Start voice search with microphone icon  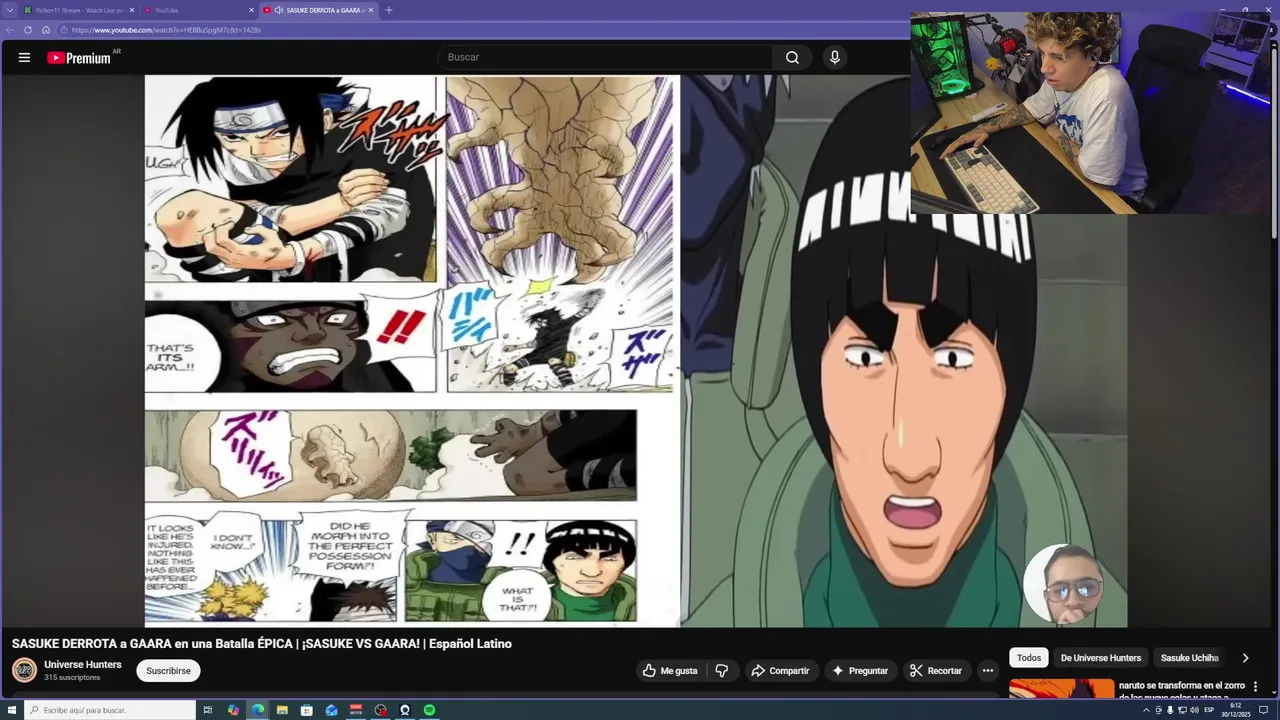(835, 58)
